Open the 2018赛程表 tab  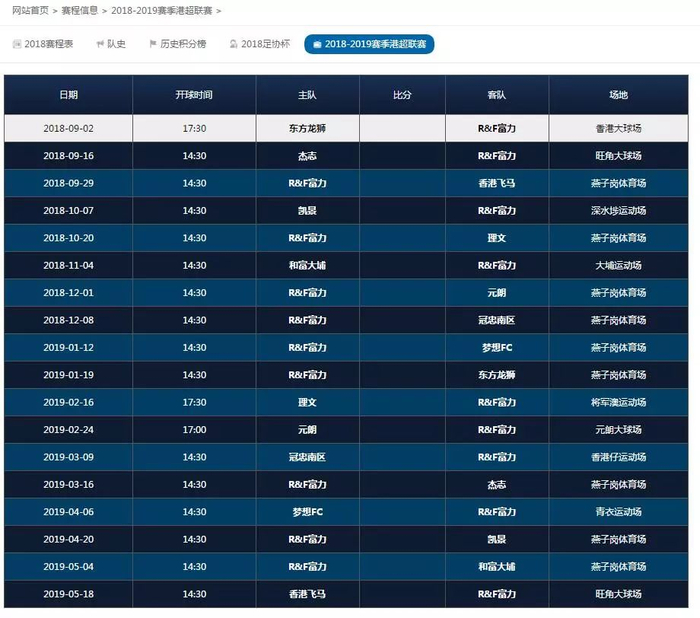click(x=43, y=44)
